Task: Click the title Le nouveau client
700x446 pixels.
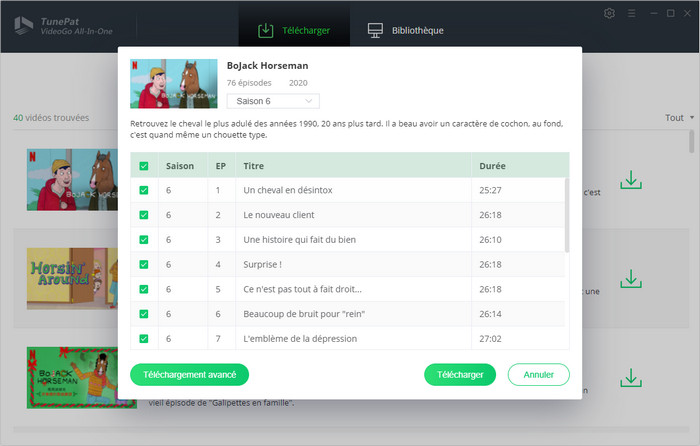Action: click(279, 215)
